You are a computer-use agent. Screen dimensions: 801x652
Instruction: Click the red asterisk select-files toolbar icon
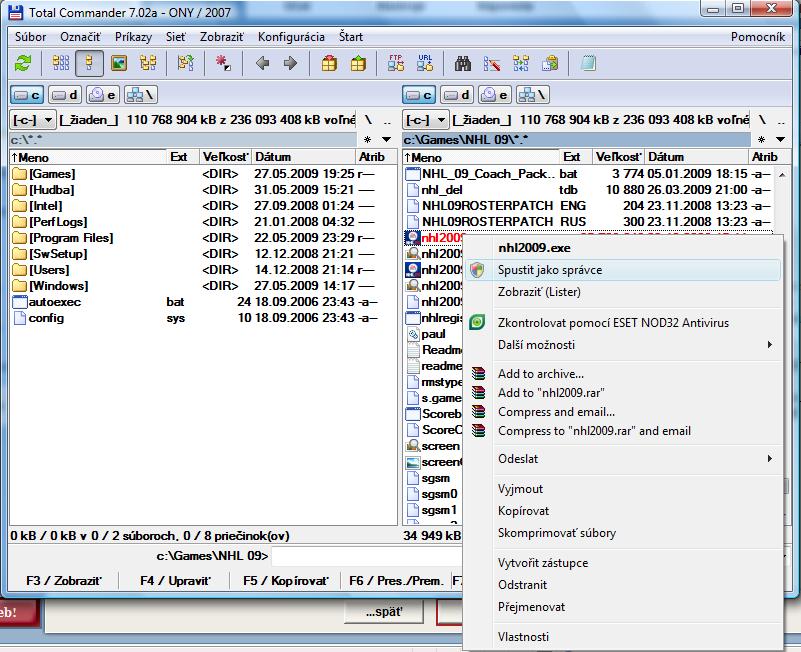(223, 63)
